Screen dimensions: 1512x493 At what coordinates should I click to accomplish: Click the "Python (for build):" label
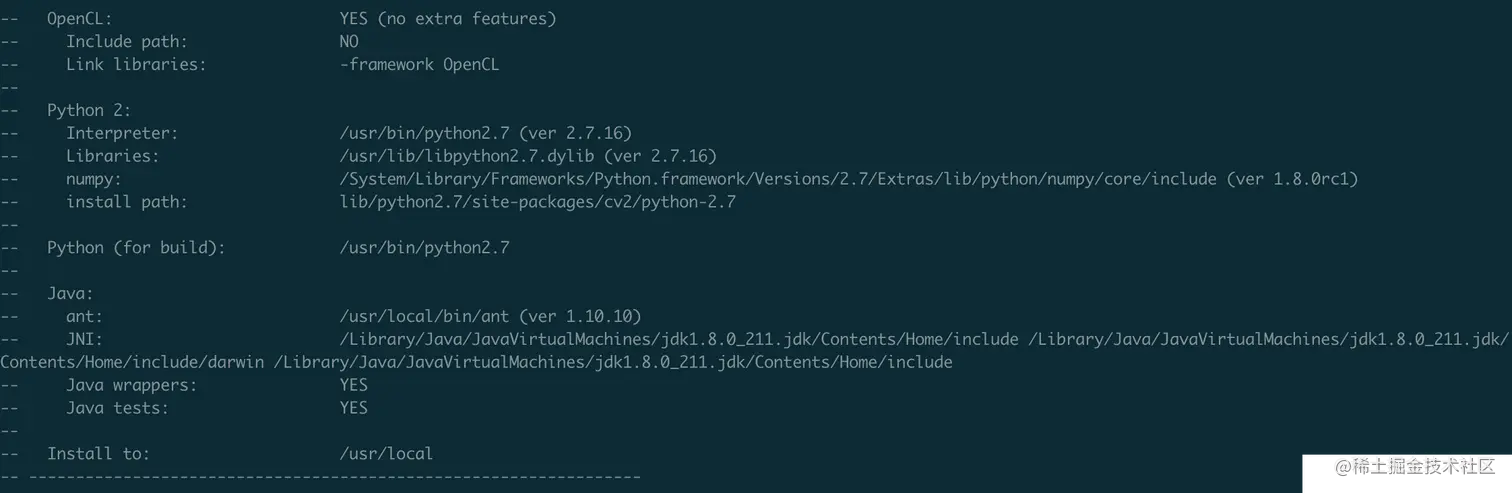[x=136, y=247]
